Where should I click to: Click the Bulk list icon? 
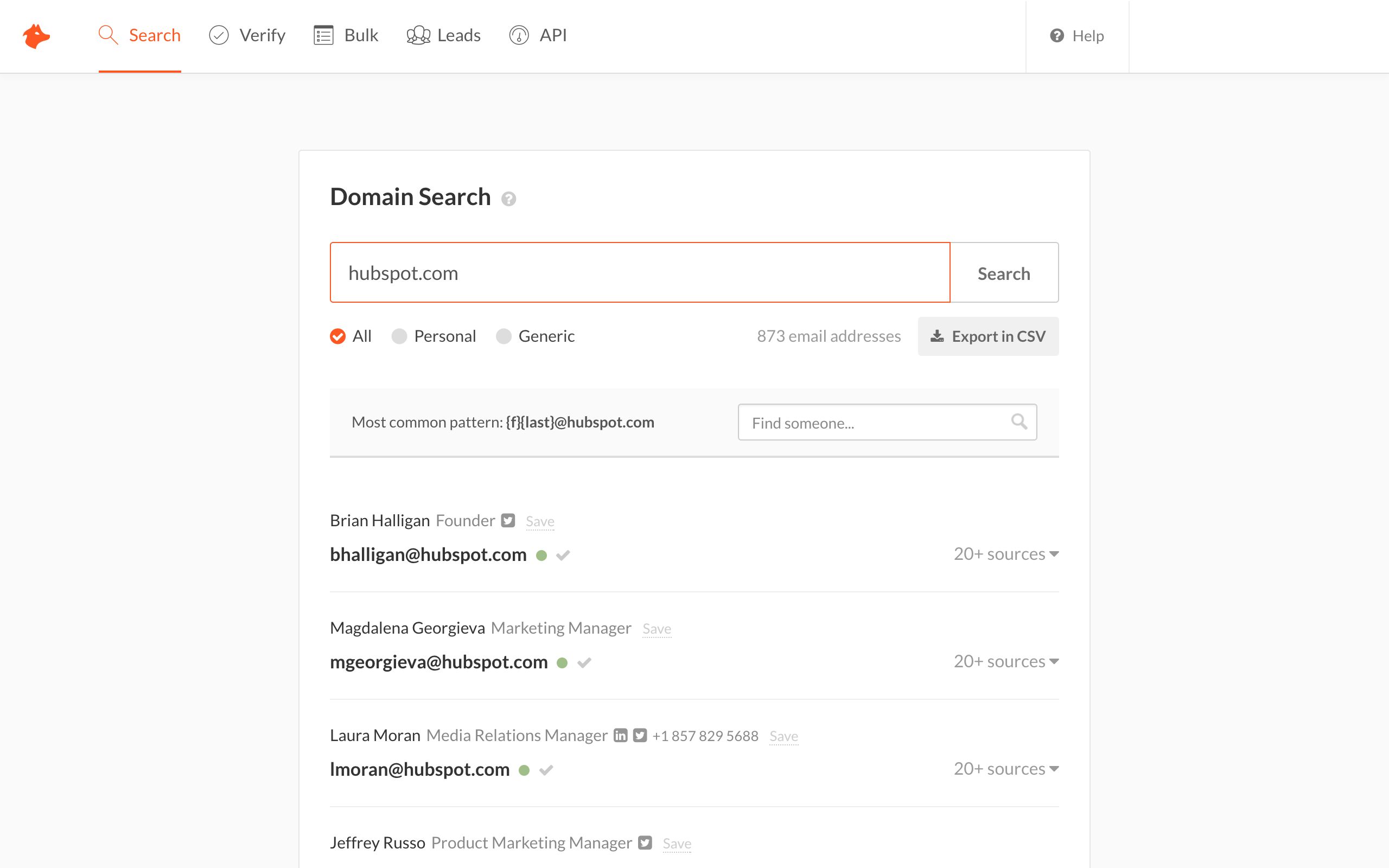323,36
